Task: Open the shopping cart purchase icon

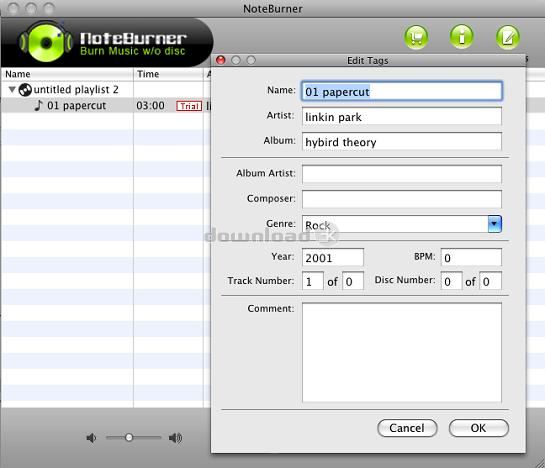Action: (x=416, y=37)
